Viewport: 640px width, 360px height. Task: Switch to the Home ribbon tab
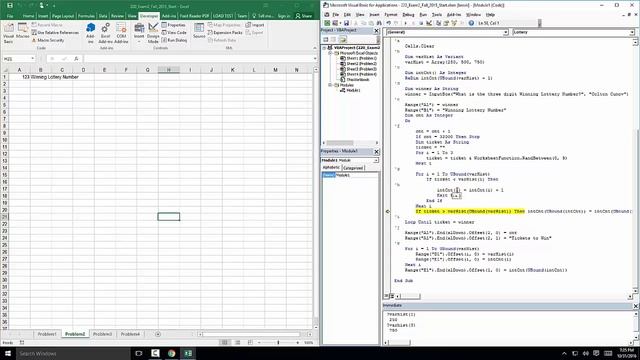(x=28, y=16)
